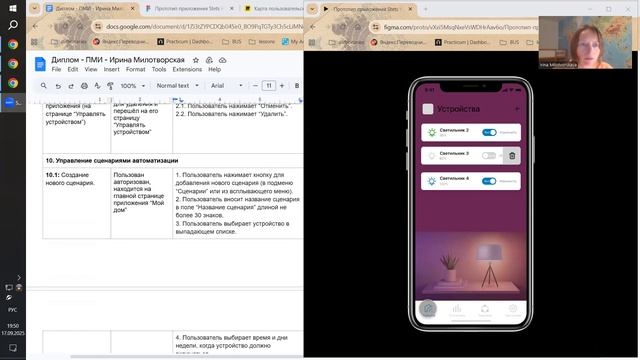Viewport: 640px width, 360px height.
Task: Click the font size field showing 11
Action: point(269,86)
